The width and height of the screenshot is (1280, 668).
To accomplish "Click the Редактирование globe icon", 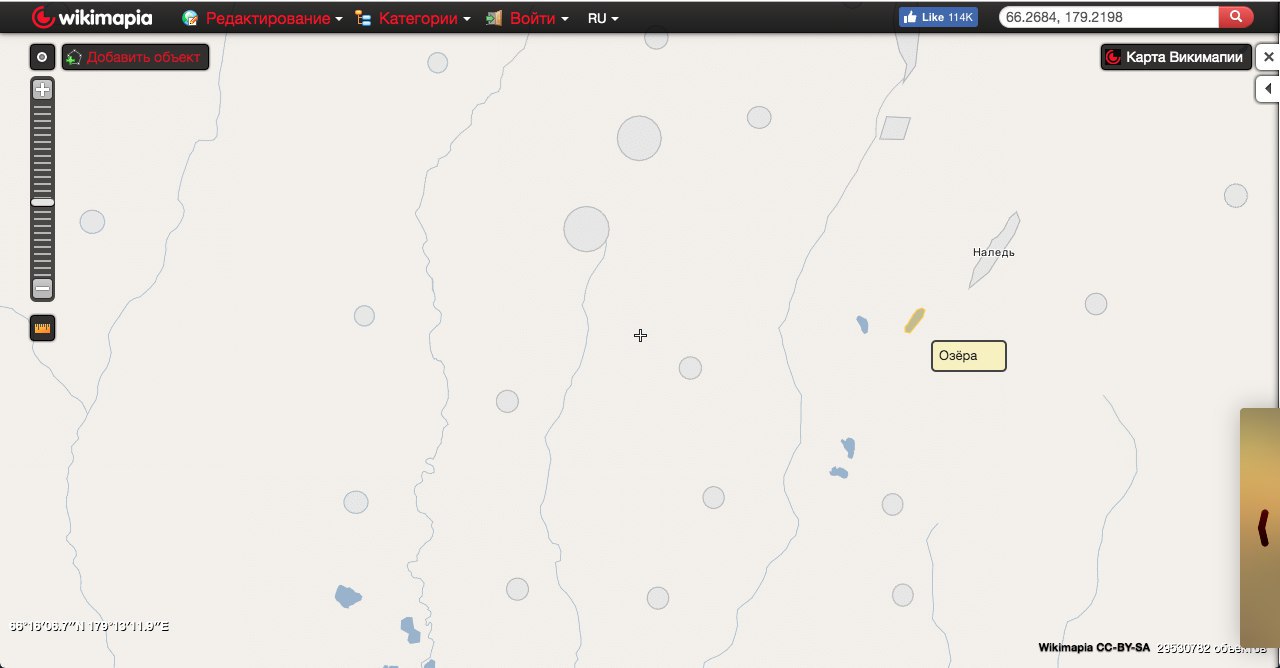I will (190, 18).
